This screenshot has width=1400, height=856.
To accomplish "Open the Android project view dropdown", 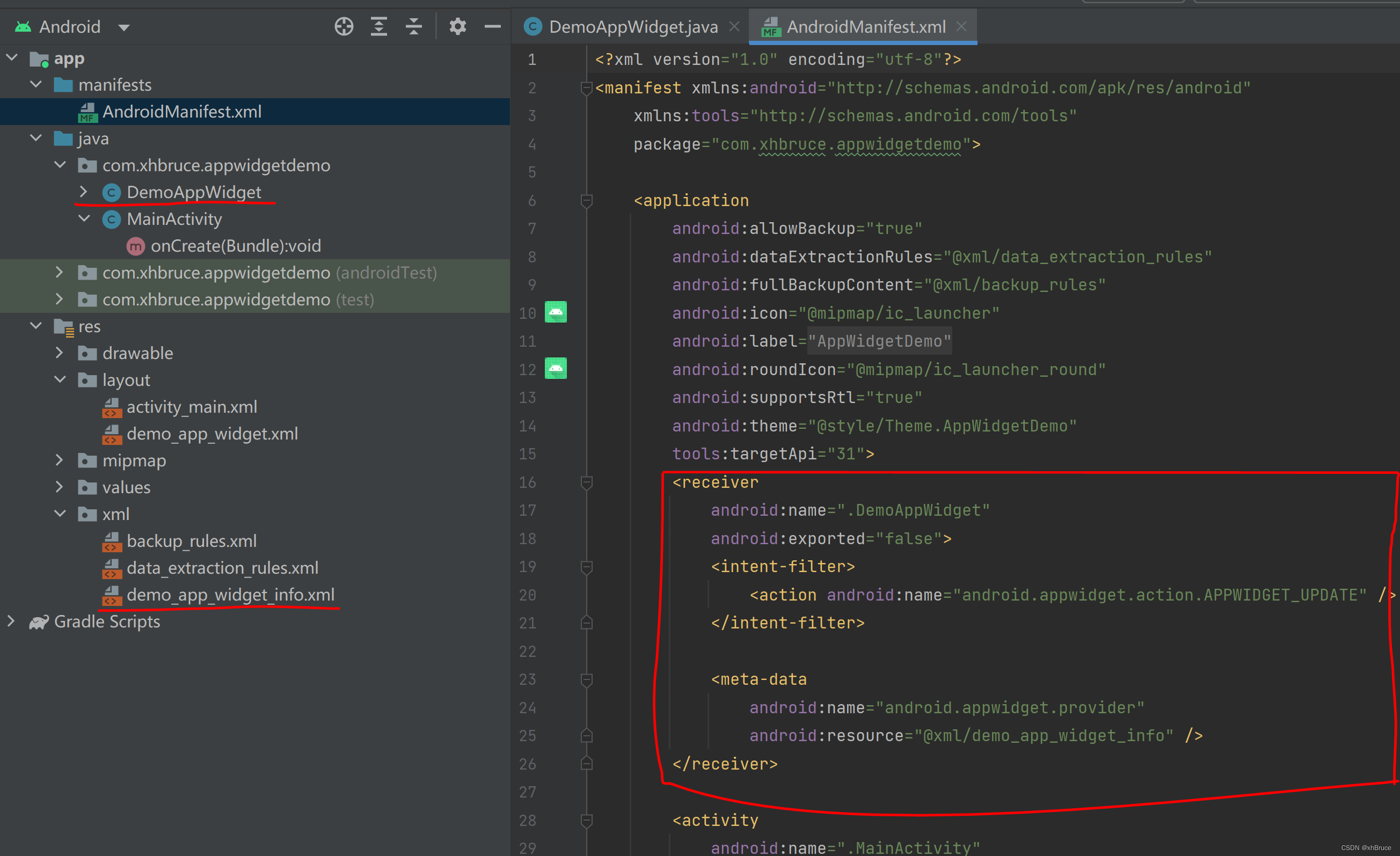I will tap(124, 27).
